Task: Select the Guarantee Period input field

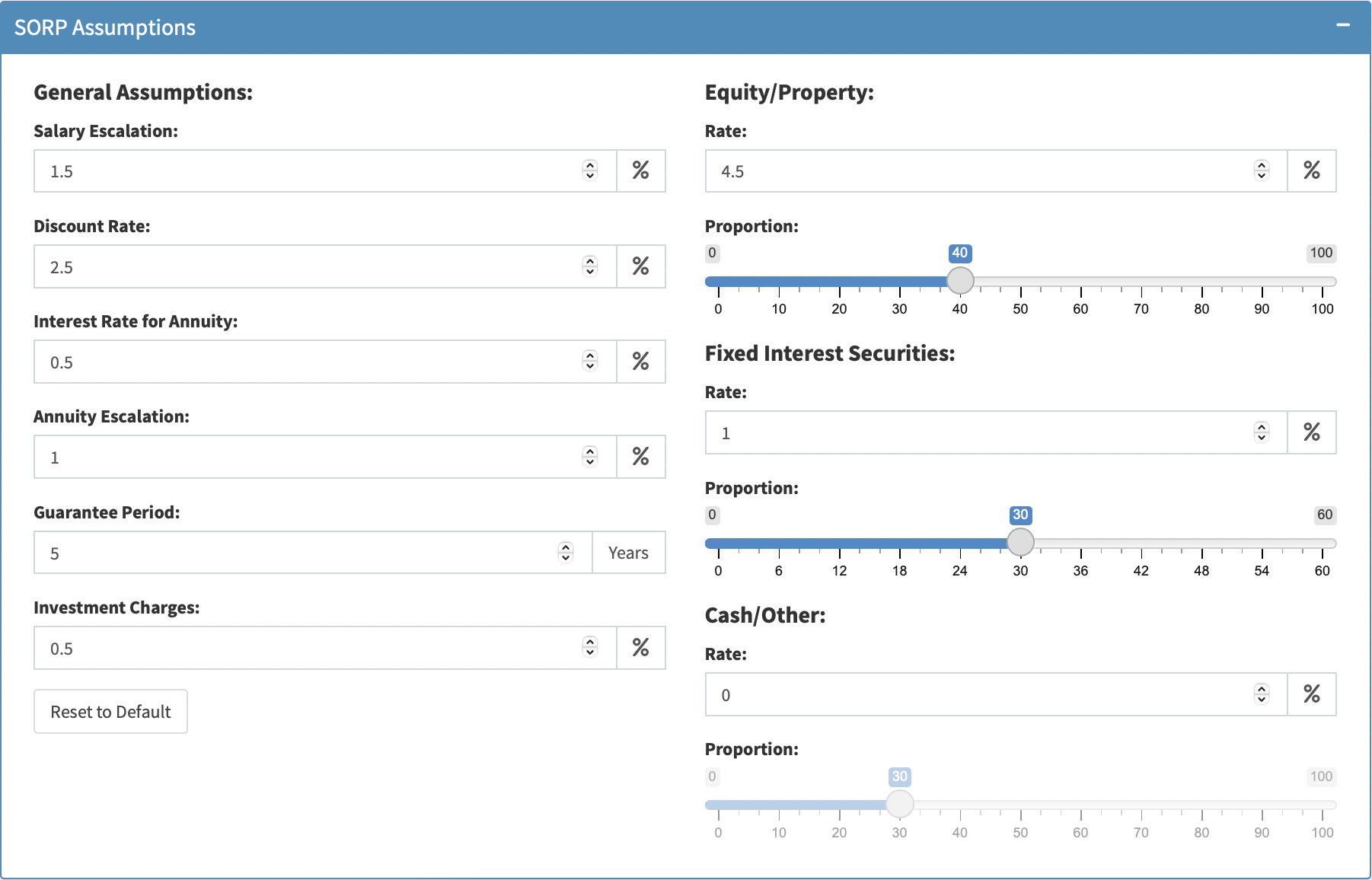Action: [x=297, y=553]
